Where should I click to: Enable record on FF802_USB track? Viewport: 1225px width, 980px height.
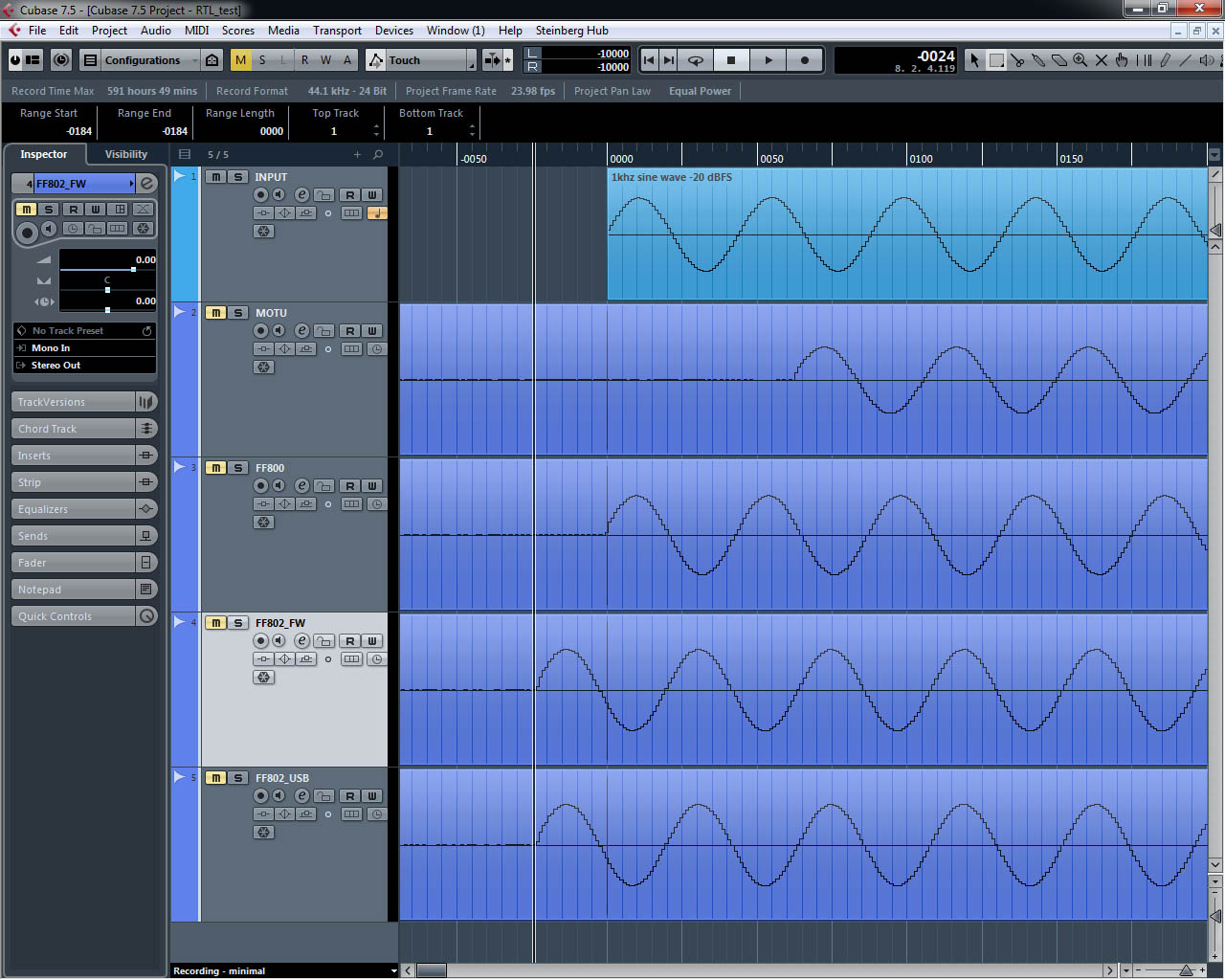coord(260,796)
